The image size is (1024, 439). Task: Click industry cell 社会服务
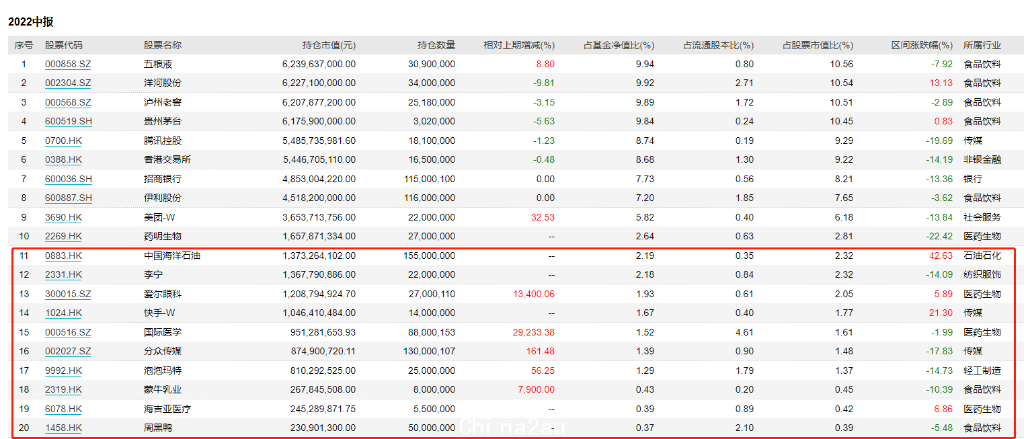tap(982, 218)
